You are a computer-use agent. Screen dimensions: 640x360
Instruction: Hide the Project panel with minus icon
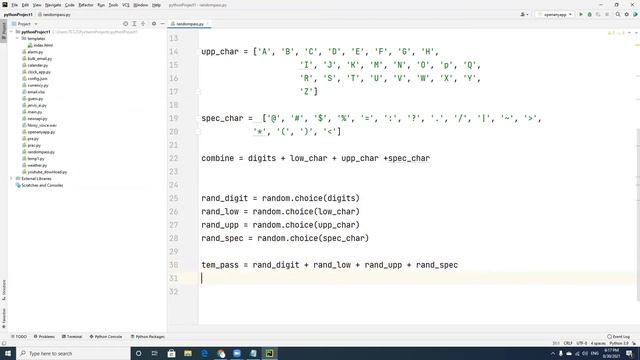tap(162, 24)
